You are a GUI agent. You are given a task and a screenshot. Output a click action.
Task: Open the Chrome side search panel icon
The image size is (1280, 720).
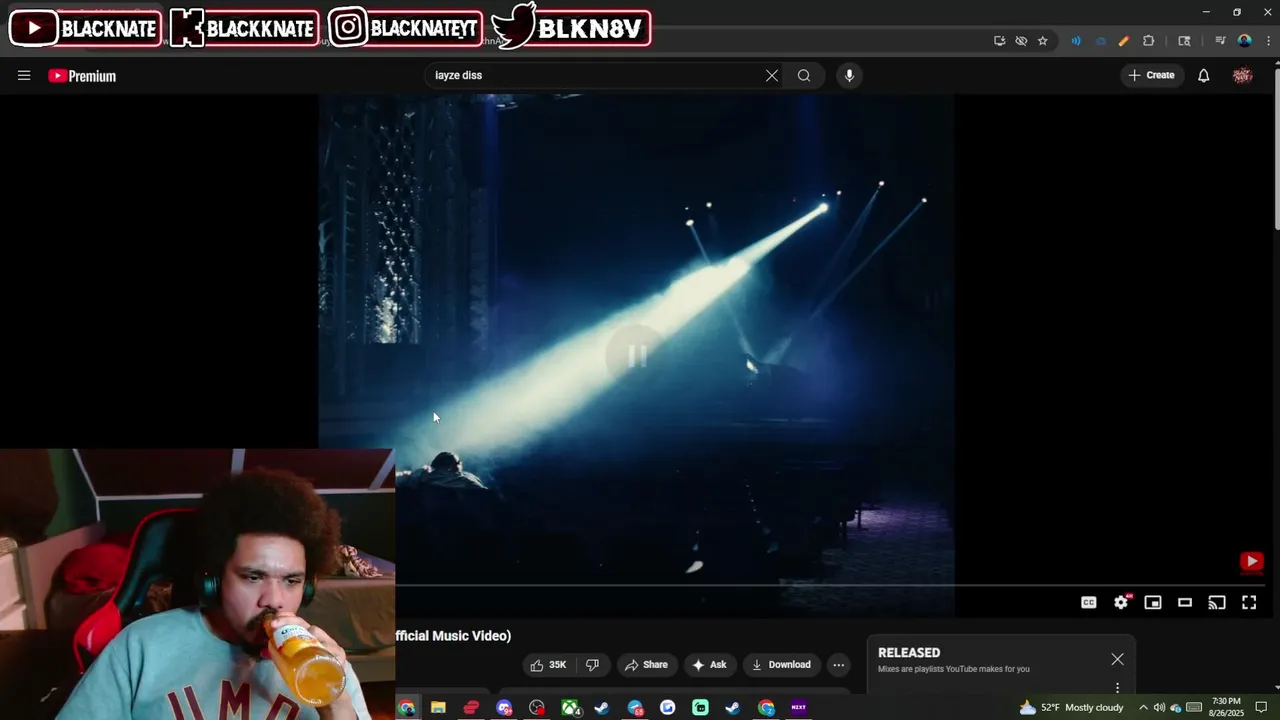click(1184, 41)
